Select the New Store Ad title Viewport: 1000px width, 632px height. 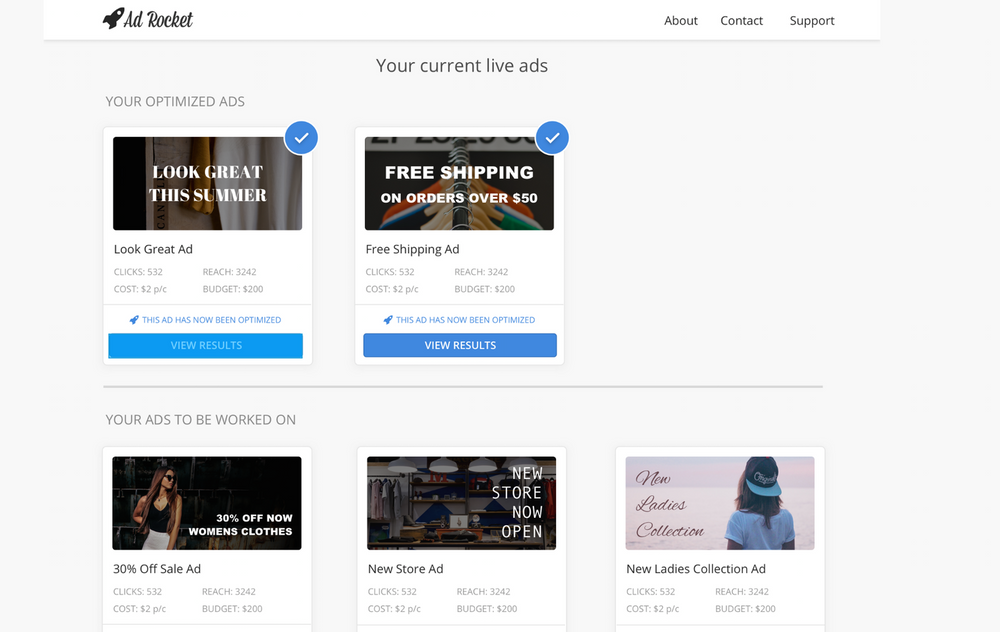(405, 568)
